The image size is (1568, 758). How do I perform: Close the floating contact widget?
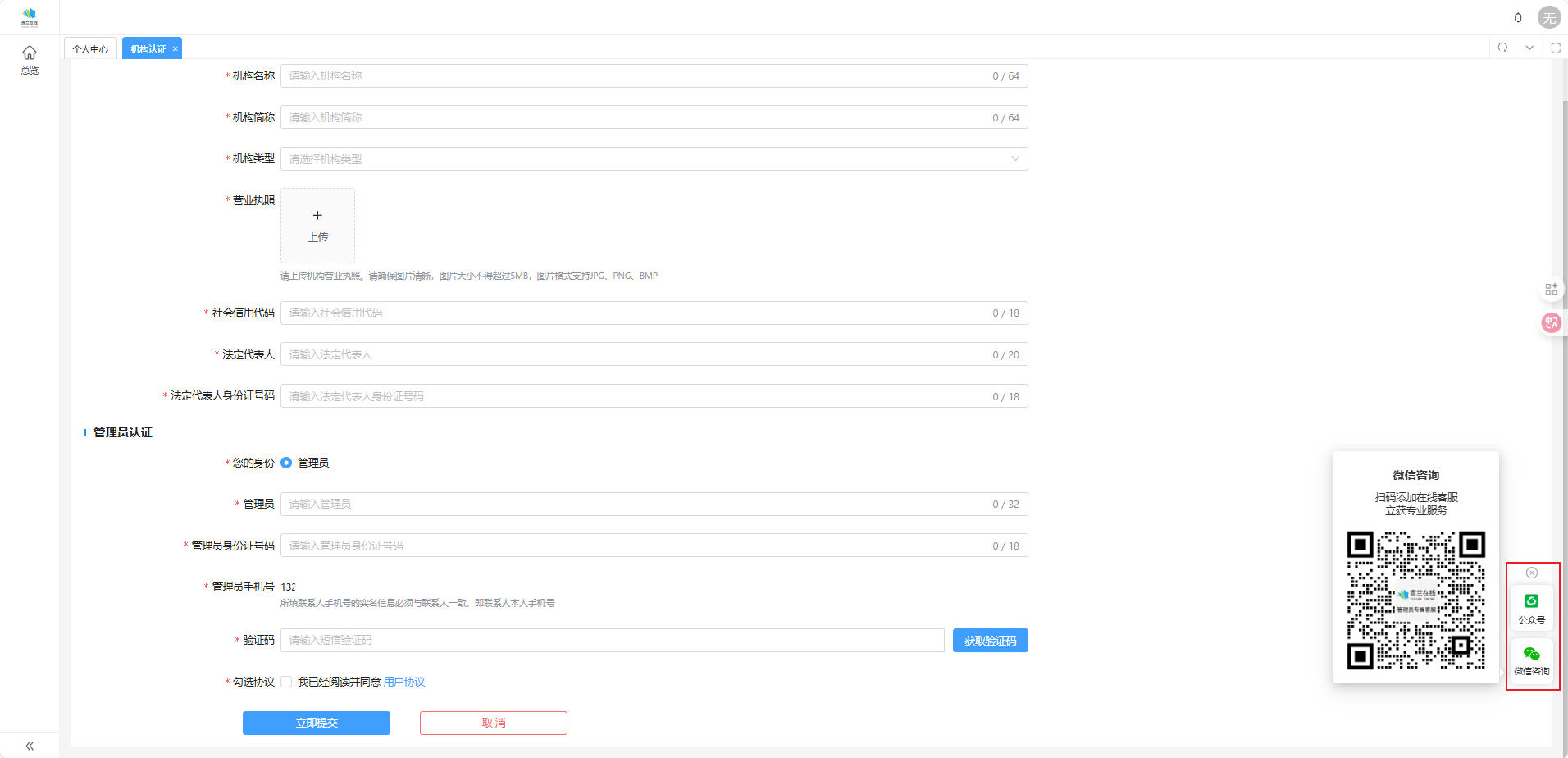(1531, 573)
